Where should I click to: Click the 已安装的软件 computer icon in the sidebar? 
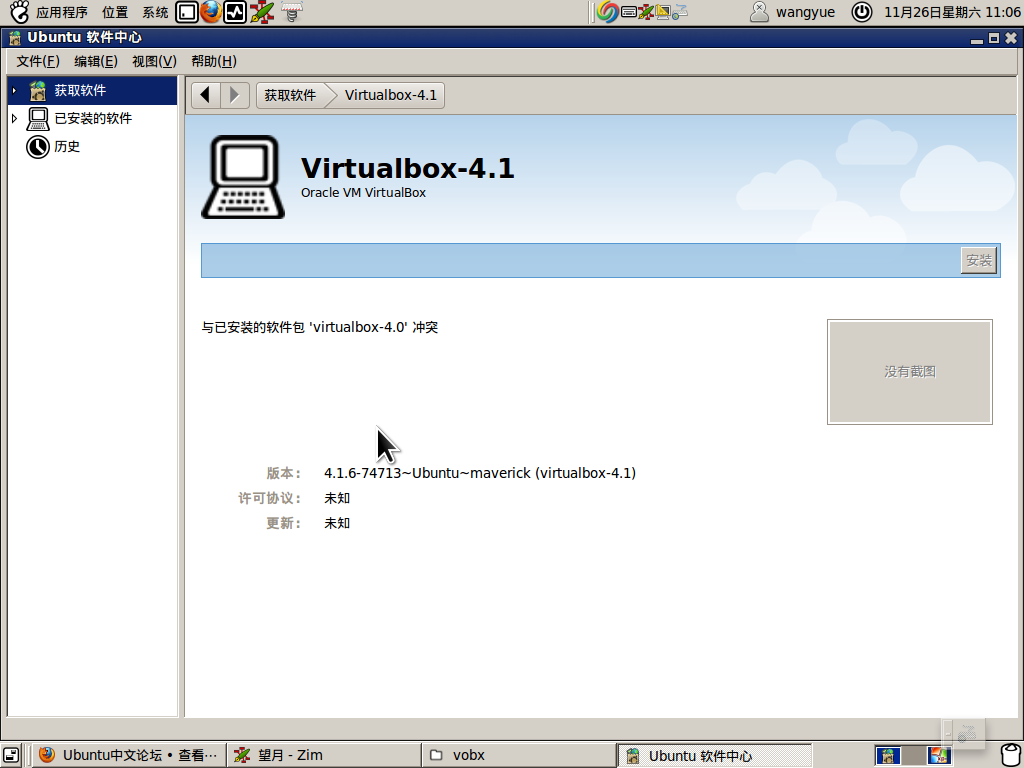[38, 119]
